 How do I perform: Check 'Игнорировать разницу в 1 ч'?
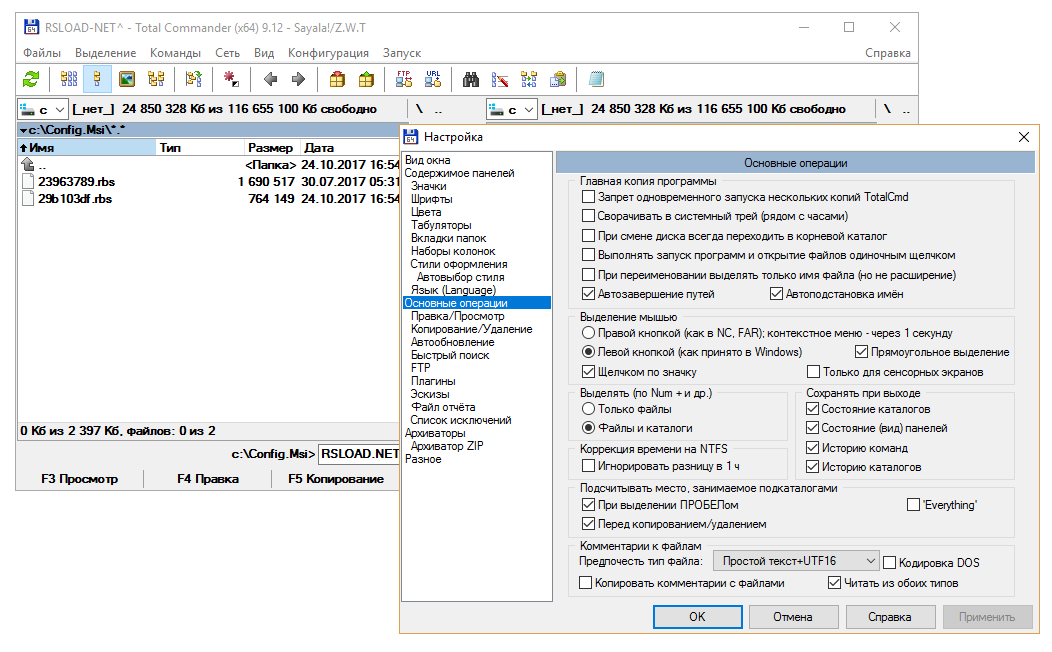tap(588, 466)
